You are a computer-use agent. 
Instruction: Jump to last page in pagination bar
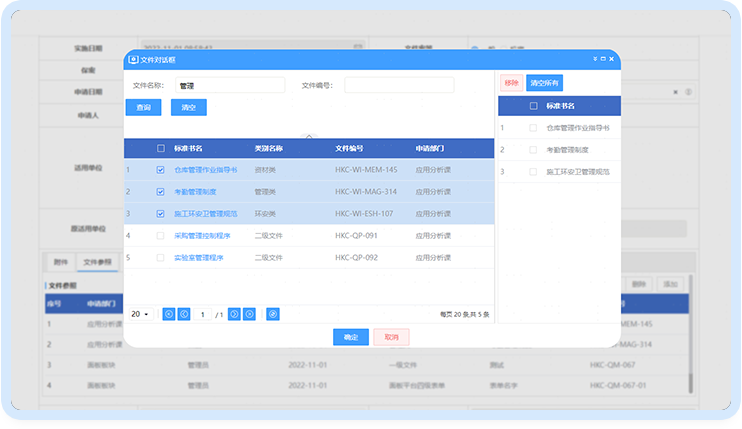(x=250, y=314)
